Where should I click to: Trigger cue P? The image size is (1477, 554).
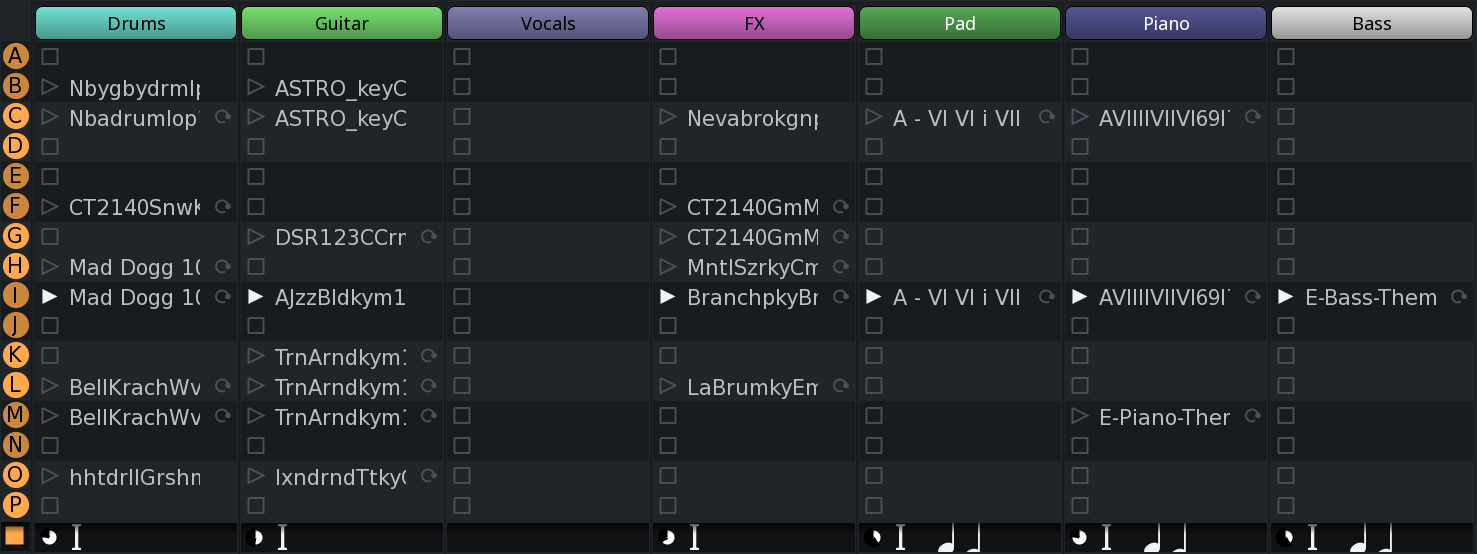click(x=15, y=504)
